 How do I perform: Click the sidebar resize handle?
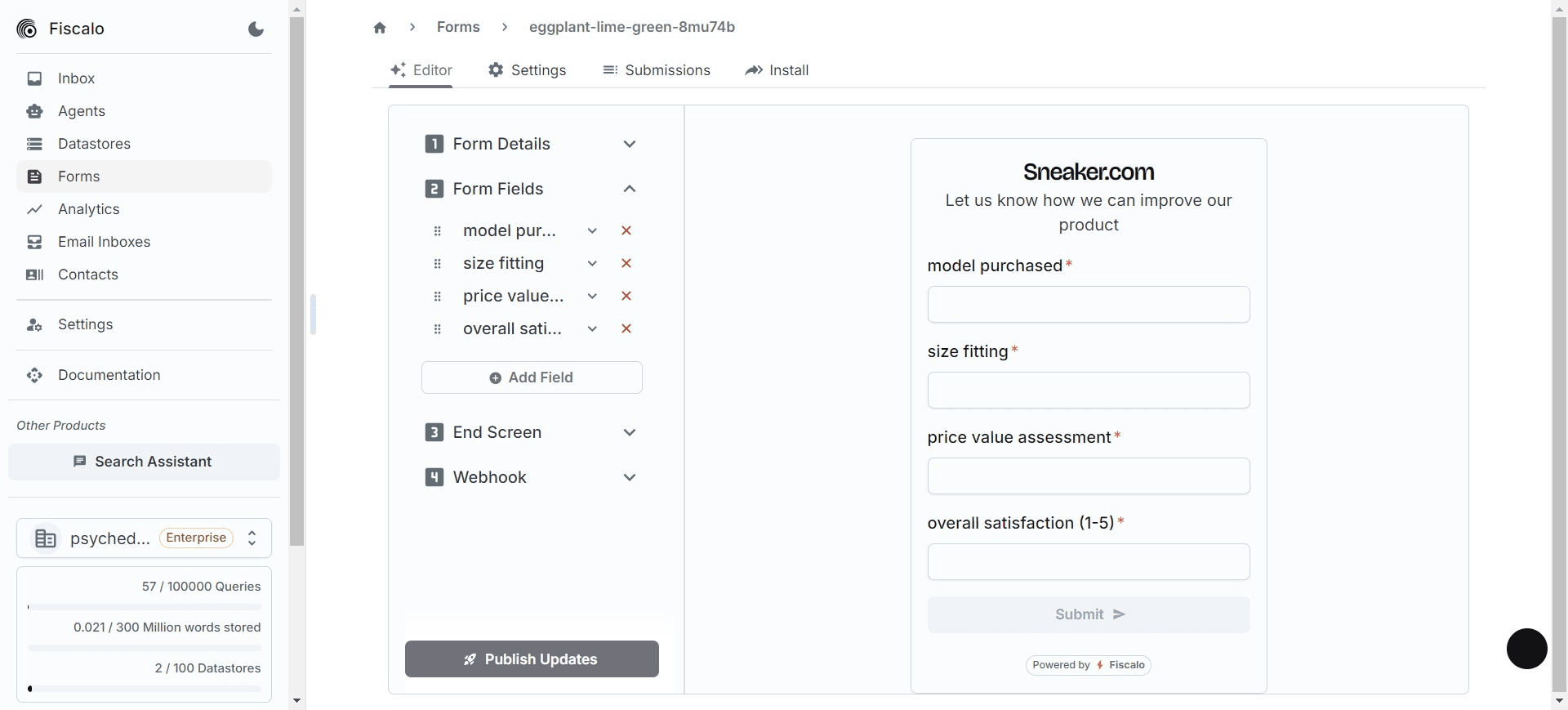click(x=313, y=315)
